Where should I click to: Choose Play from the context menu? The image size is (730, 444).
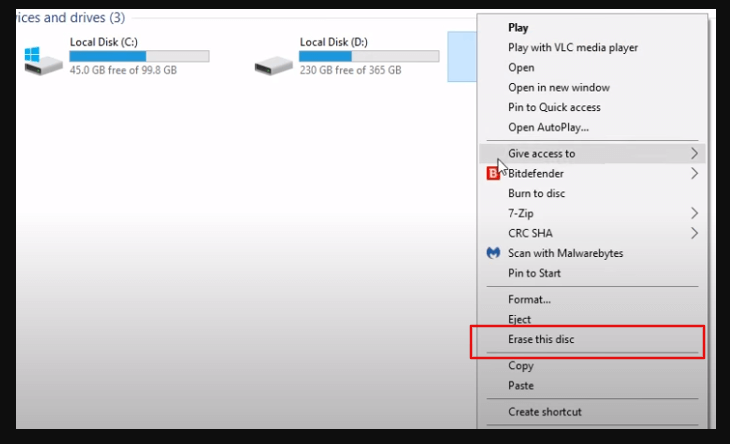pyautogui.click(x=518, y=28)
